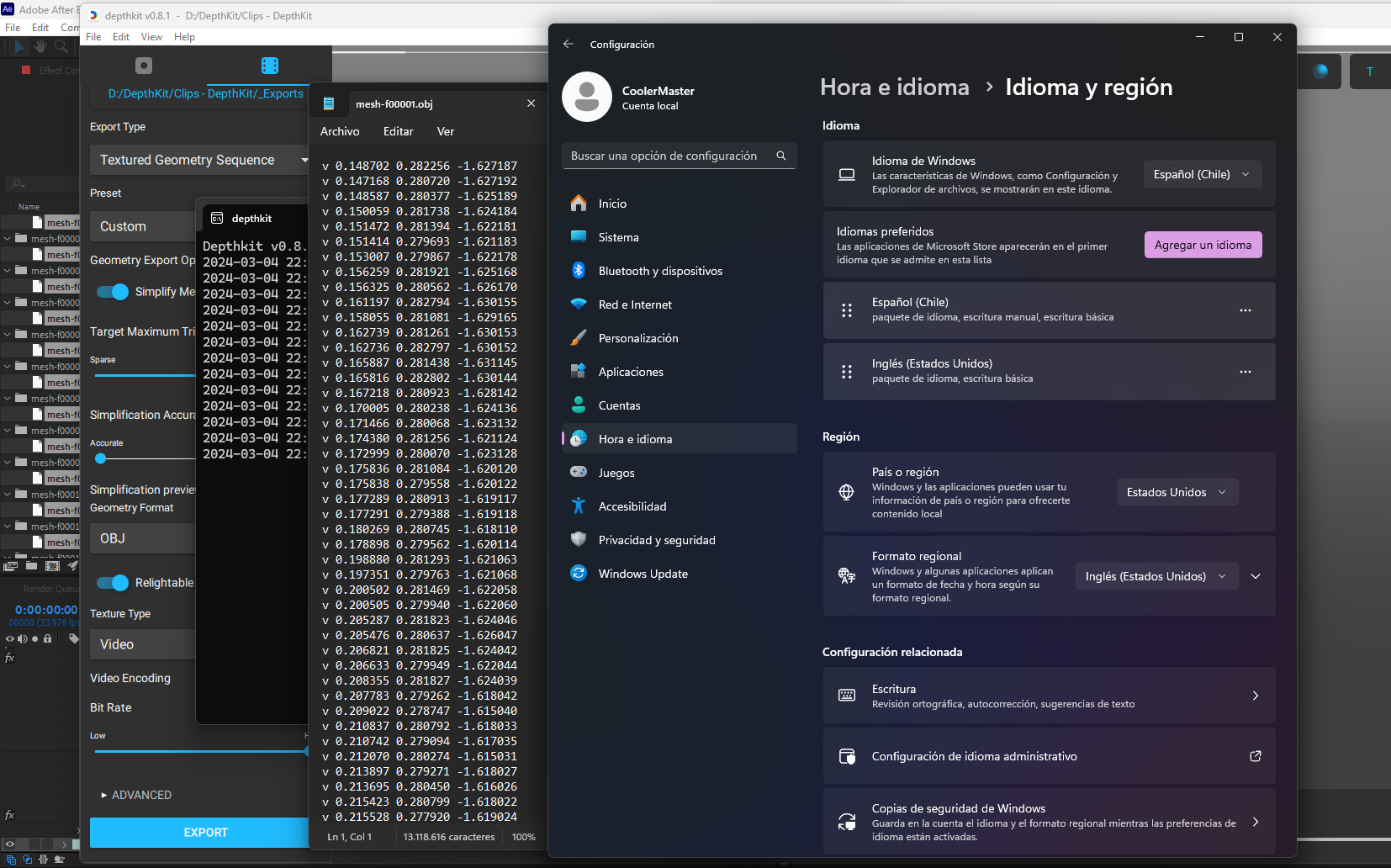Open more options for Español (Chile)
Image resolution: width=1391 pixels, height=868 pixels.
pyautogui.click(x=1245, y=310)
